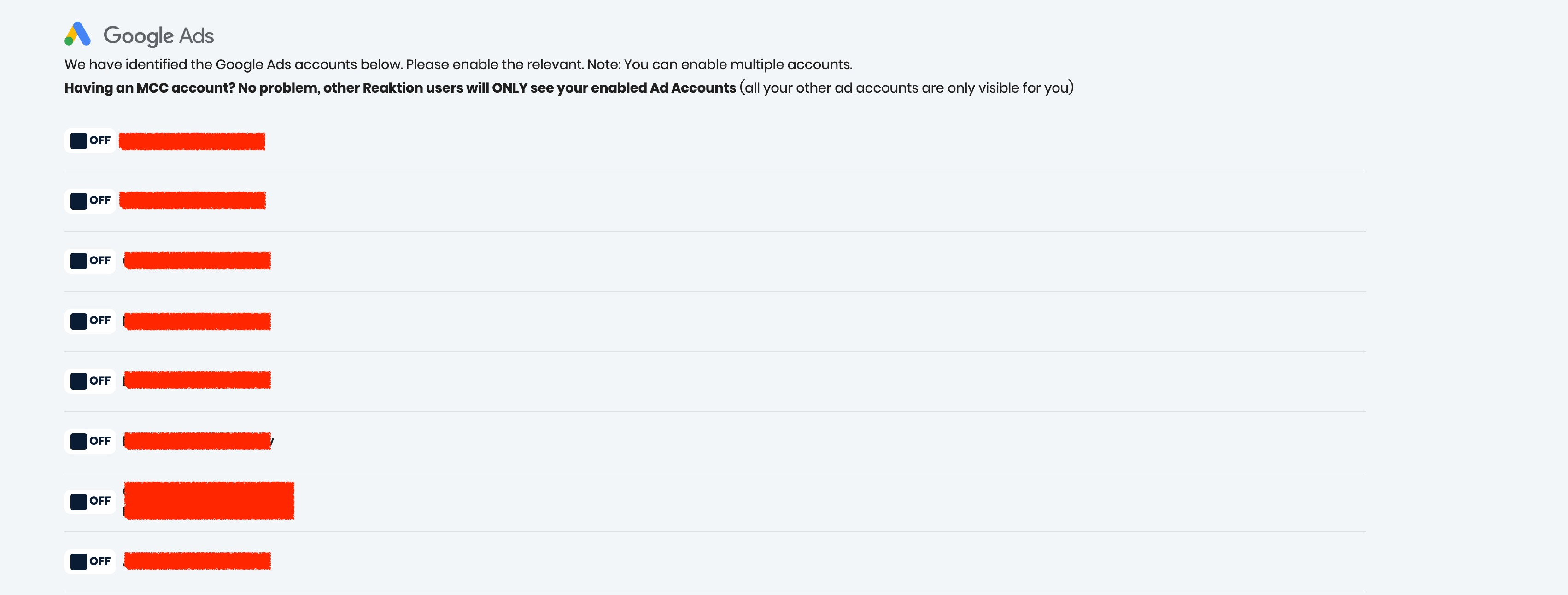
Task: Click the fourth redacted account name
Action: click(x=197, y=321)
